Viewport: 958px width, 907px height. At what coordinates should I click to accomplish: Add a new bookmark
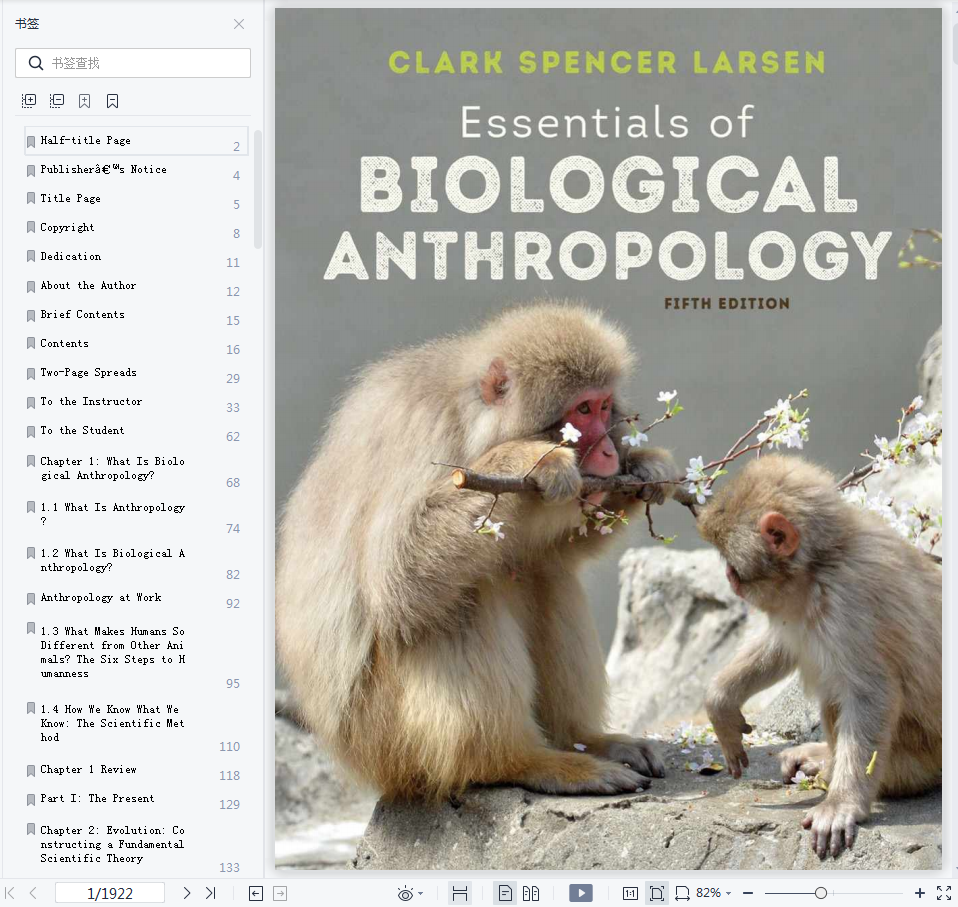tap(84, 101)
